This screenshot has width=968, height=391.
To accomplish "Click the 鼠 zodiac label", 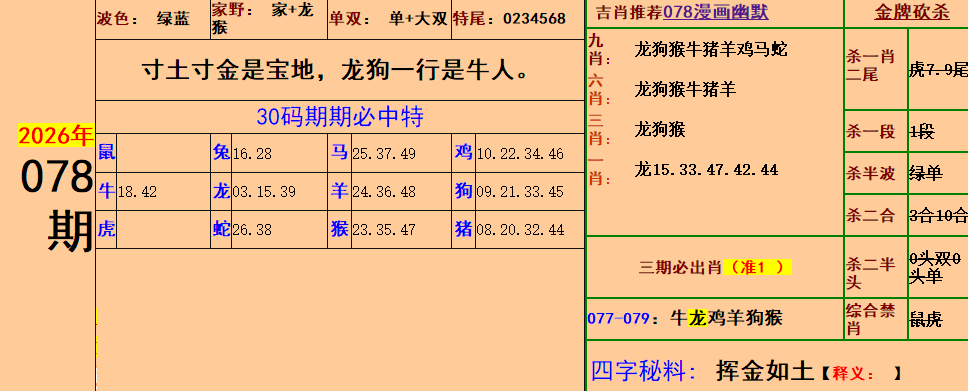I will click(106, 153).
